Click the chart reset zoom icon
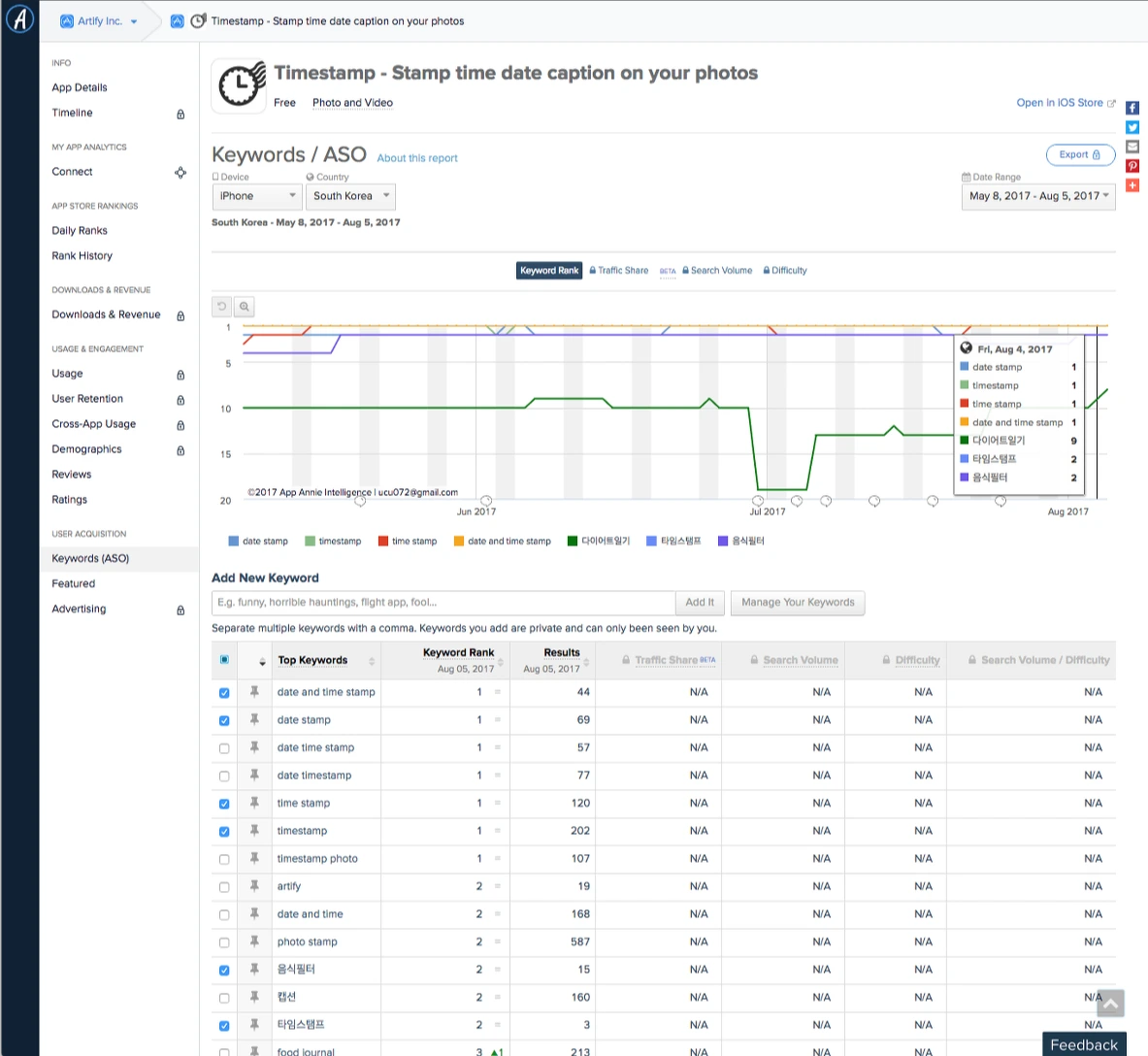The image size is (1148, 1056). pyautogui.click(x=222, y=306)
